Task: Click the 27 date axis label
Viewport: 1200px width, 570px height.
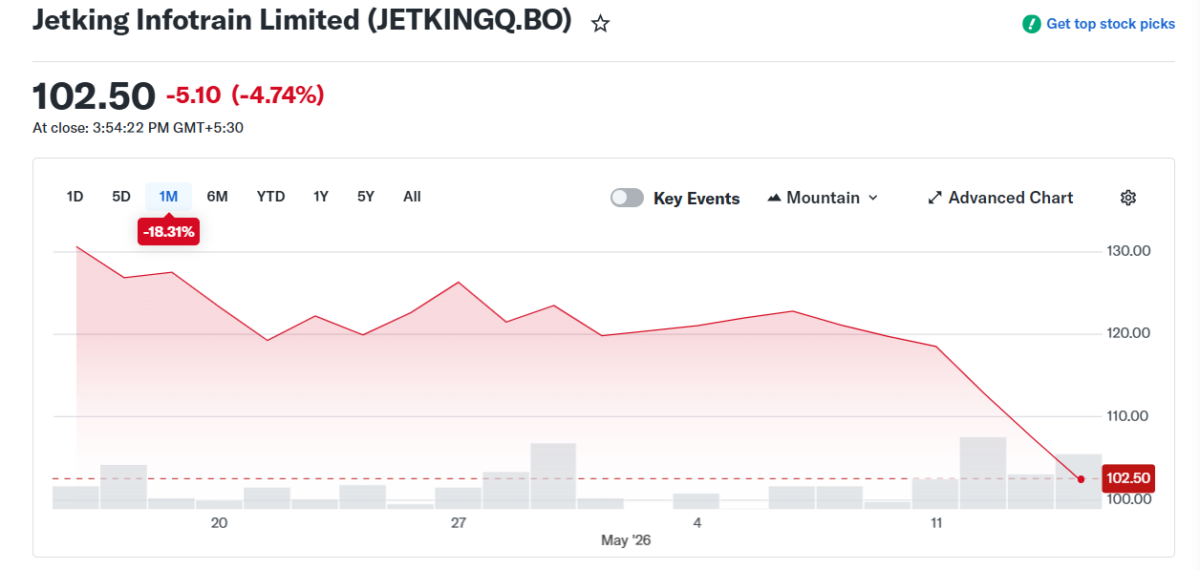Action: (458, 523)
